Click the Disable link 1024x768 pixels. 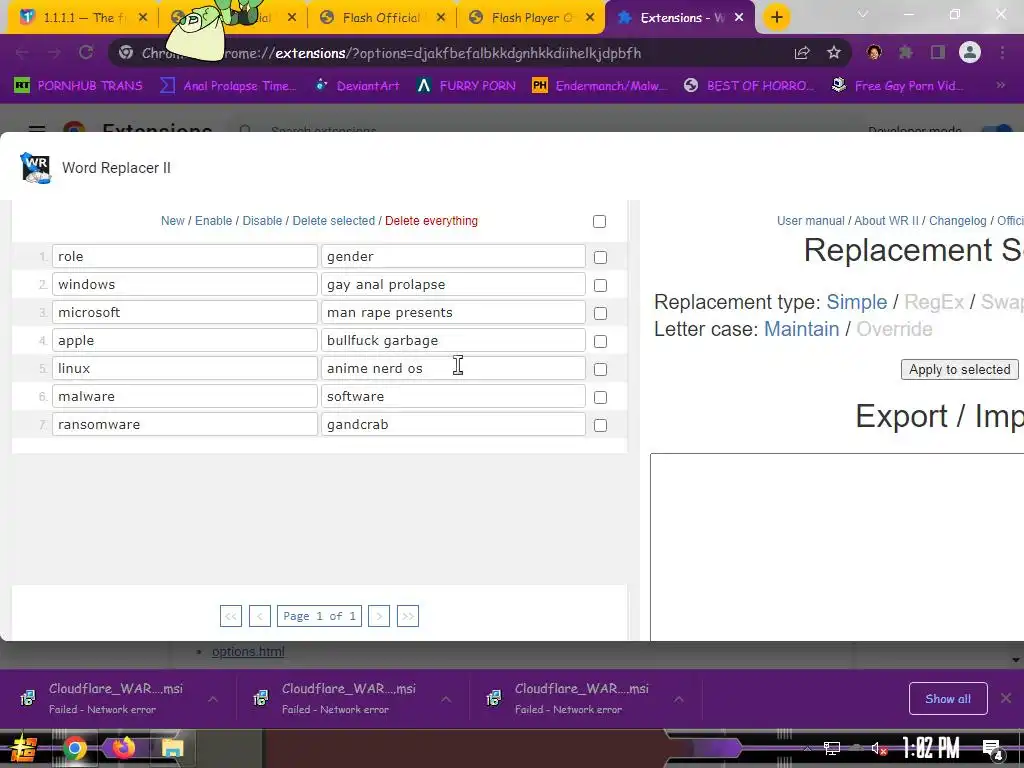click(x=262, y=221)
